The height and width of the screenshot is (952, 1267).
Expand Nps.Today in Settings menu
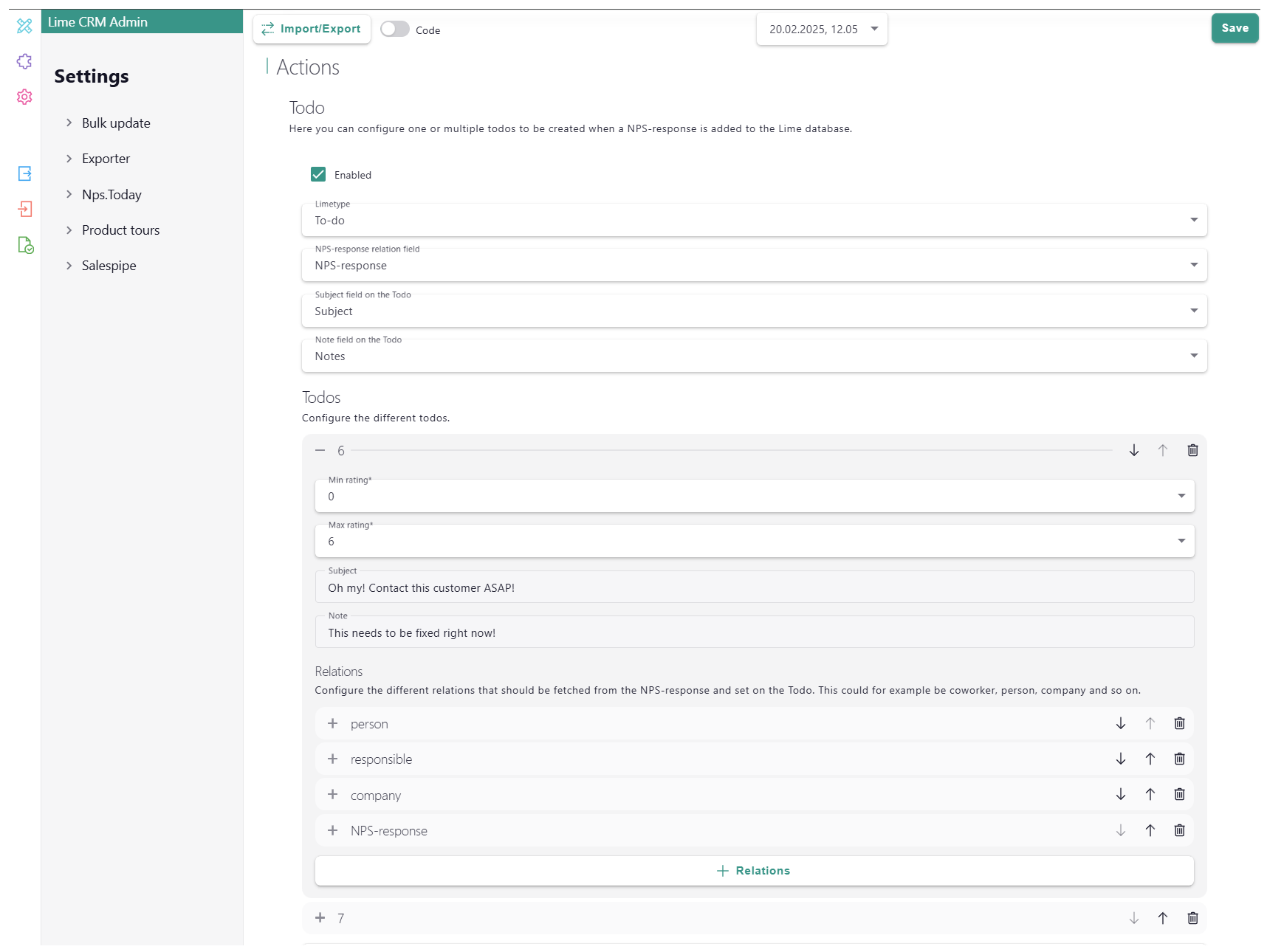pos(111,195)
